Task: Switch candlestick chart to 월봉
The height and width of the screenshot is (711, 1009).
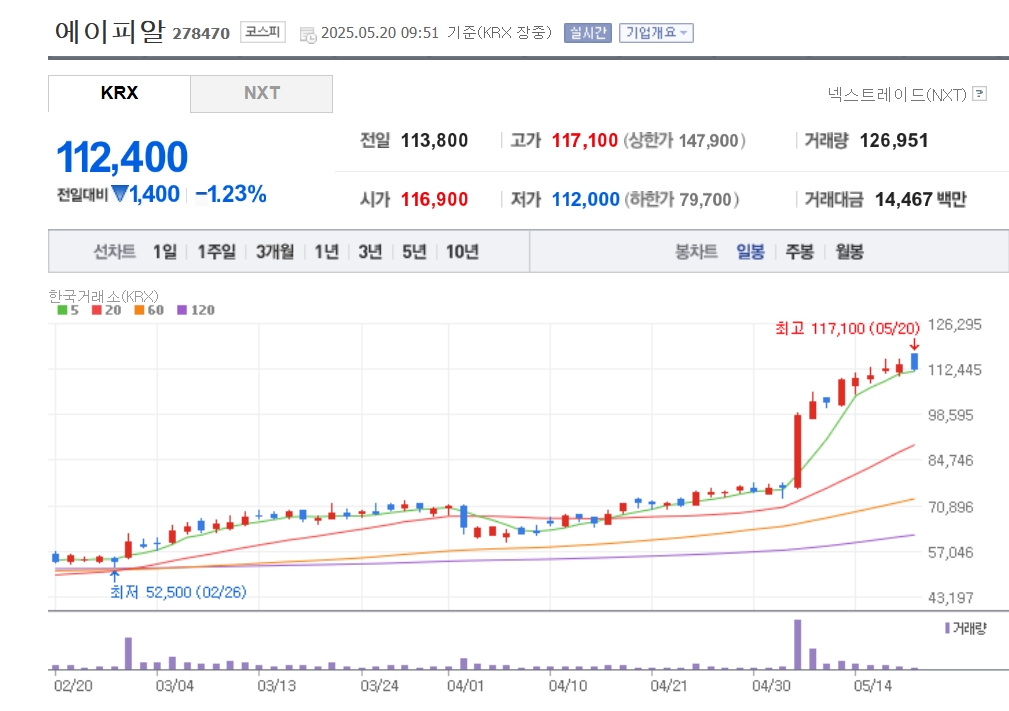Action: pyautogui.click(x=849, y=252)
